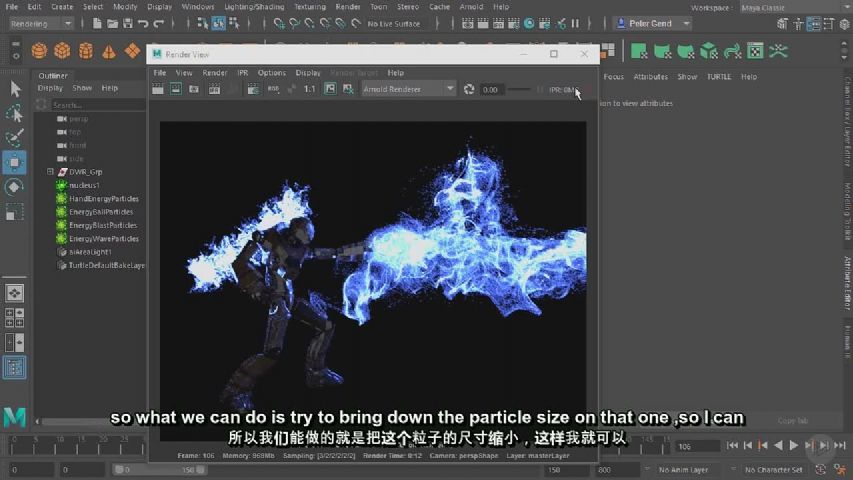Click the undo arrow icon
The height and width of the screenshot is (480, 853).
[143, 23]
